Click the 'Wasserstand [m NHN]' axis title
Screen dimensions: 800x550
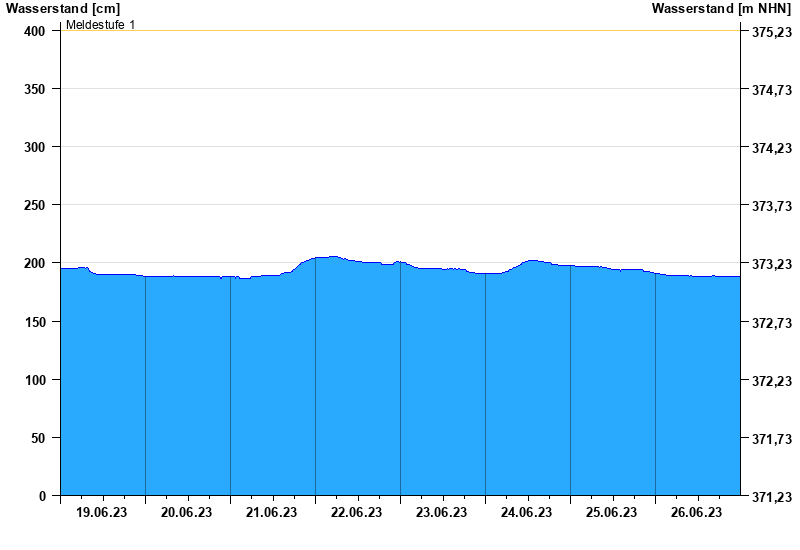721,8
